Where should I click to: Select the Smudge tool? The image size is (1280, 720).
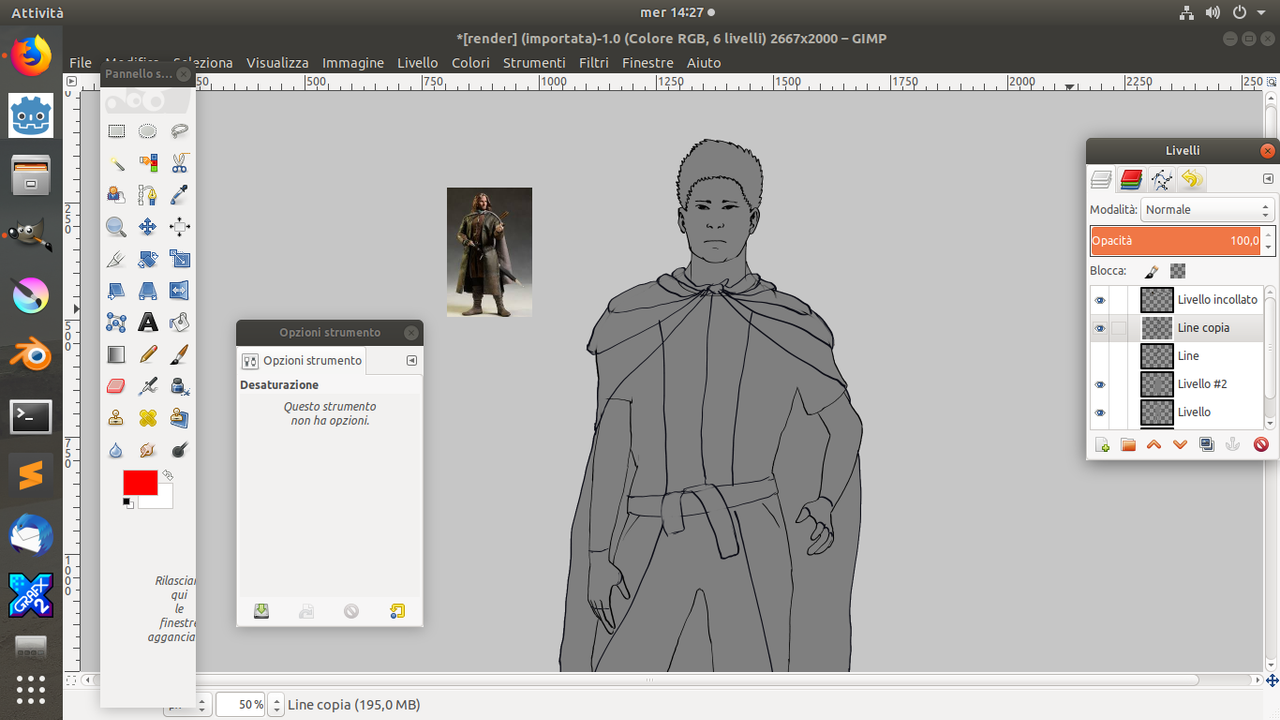(x=148, y=450)
